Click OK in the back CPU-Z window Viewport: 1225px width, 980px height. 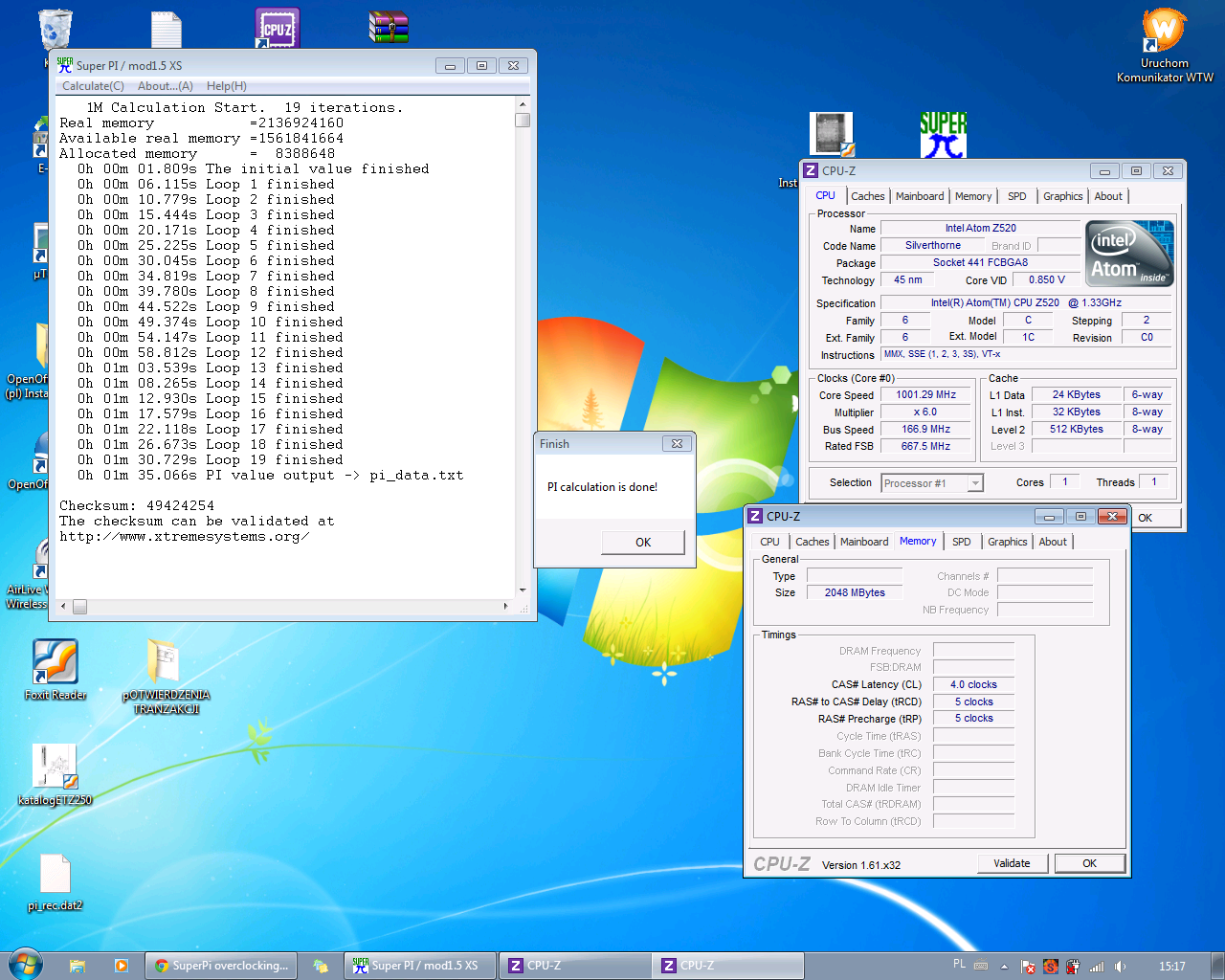coord(1145,518)
